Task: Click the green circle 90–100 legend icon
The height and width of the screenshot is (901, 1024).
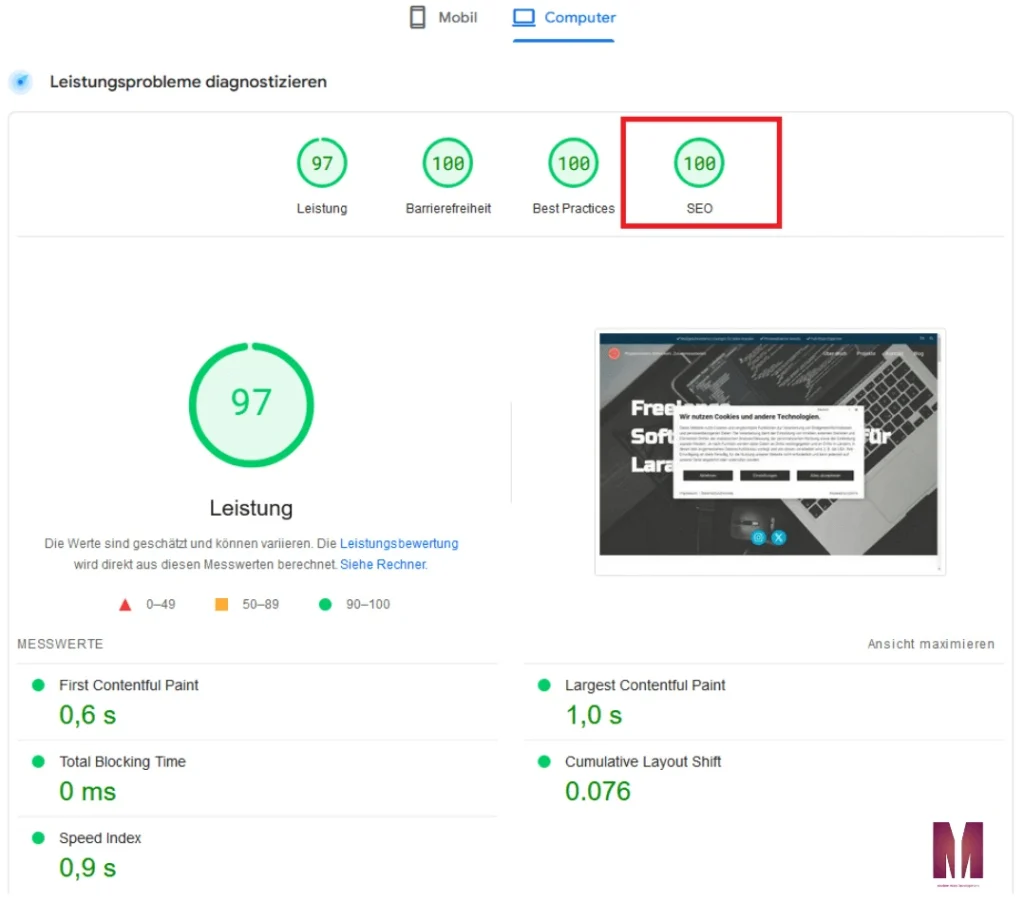Action: pyautogui.click(x=324, y=604)
